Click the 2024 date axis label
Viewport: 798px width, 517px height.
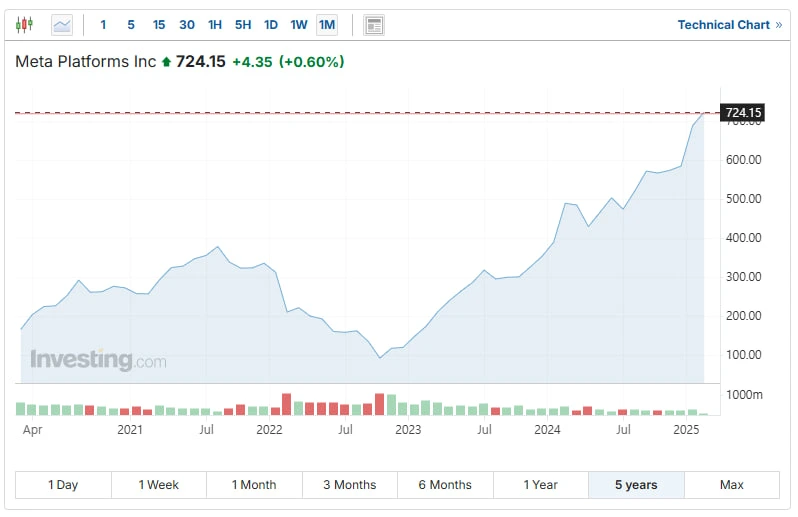click(547, 430)
